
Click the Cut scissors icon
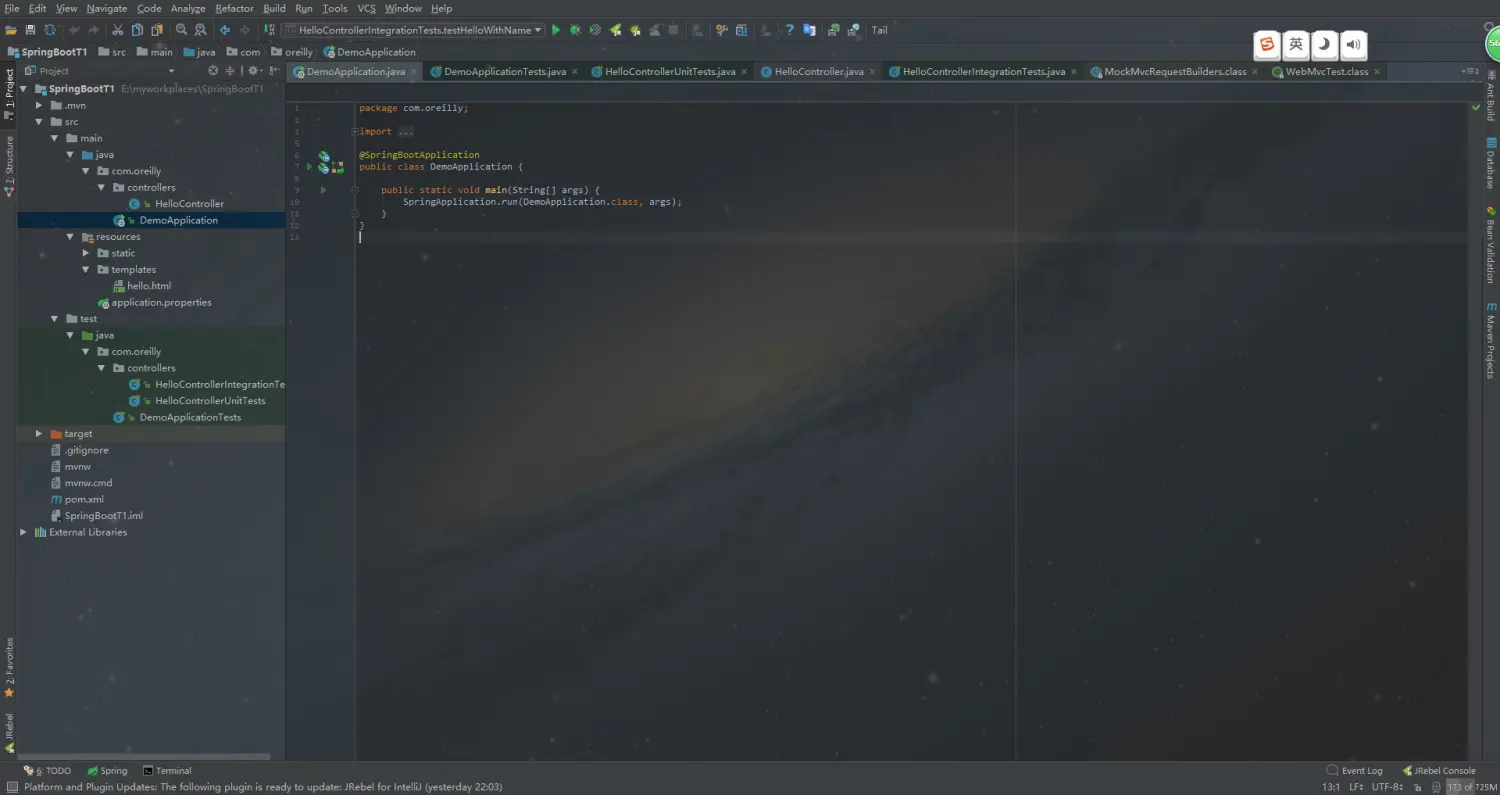pyautogui.click(x=118, y=30)
